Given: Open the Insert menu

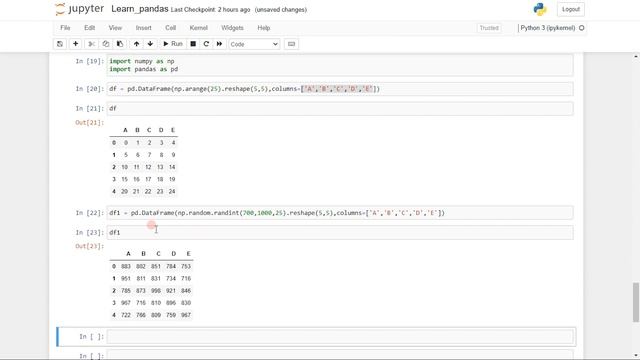Looking at the screenshot, I should [143, 28].
